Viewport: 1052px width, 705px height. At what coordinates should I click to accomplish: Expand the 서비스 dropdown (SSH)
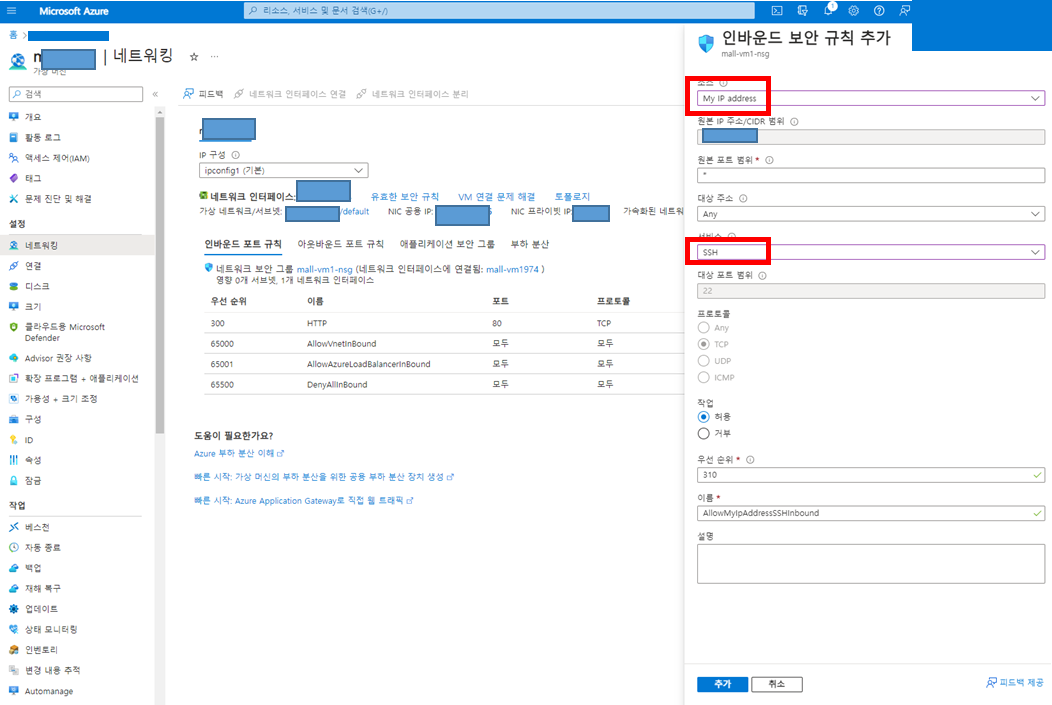(871, 252)
